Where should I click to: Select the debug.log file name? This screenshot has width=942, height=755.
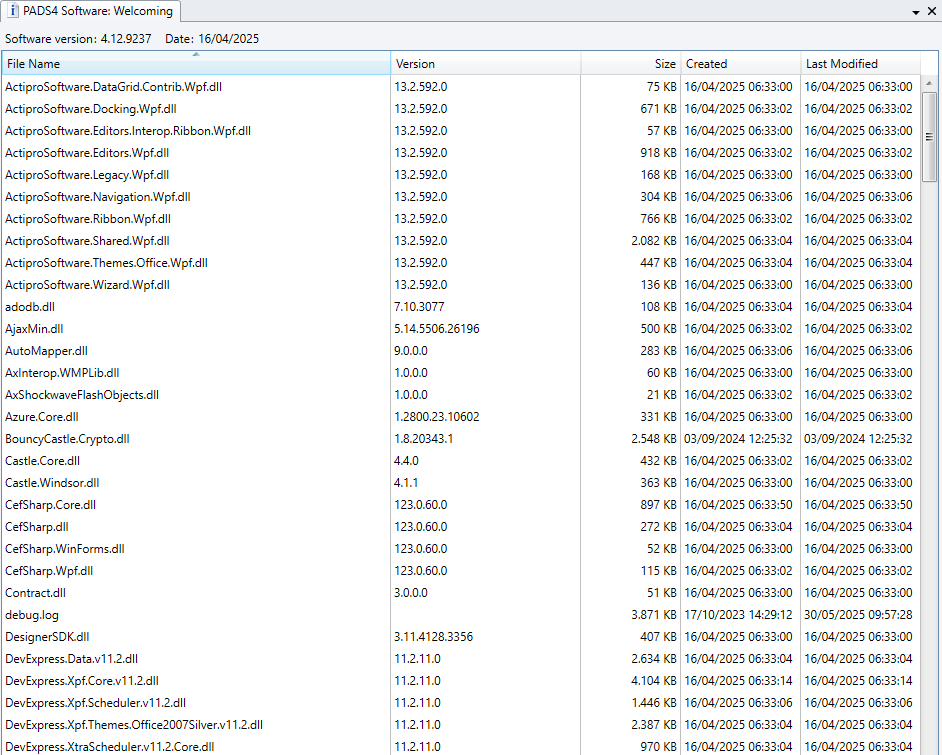32,615
